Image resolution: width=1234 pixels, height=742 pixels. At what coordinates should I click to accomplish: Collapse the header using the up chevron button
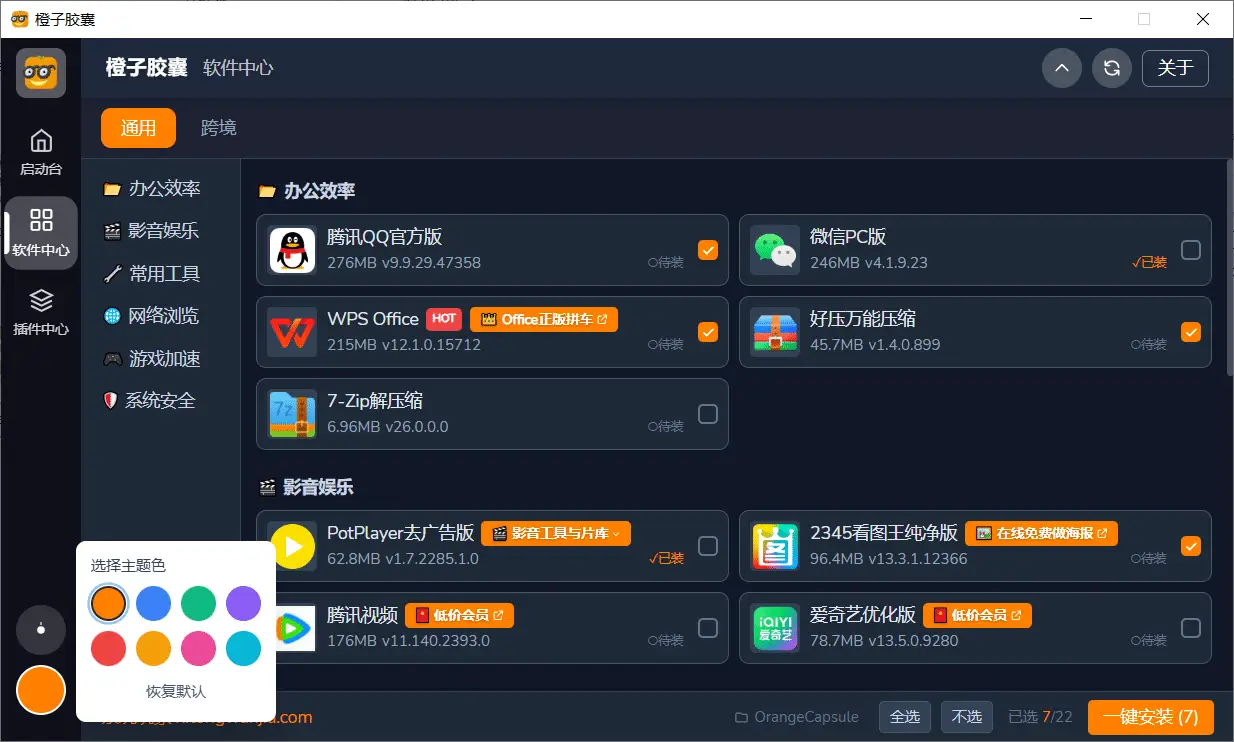click(x=1062, y=68)
